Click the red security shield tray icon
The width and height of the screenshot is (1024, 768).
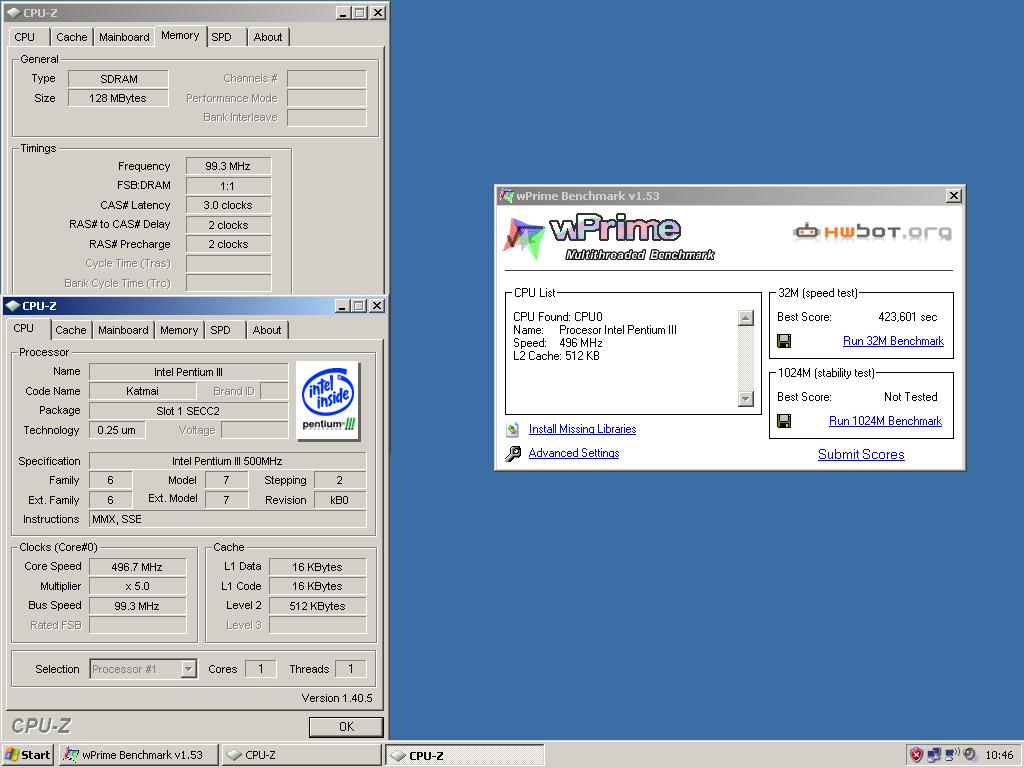916,755
